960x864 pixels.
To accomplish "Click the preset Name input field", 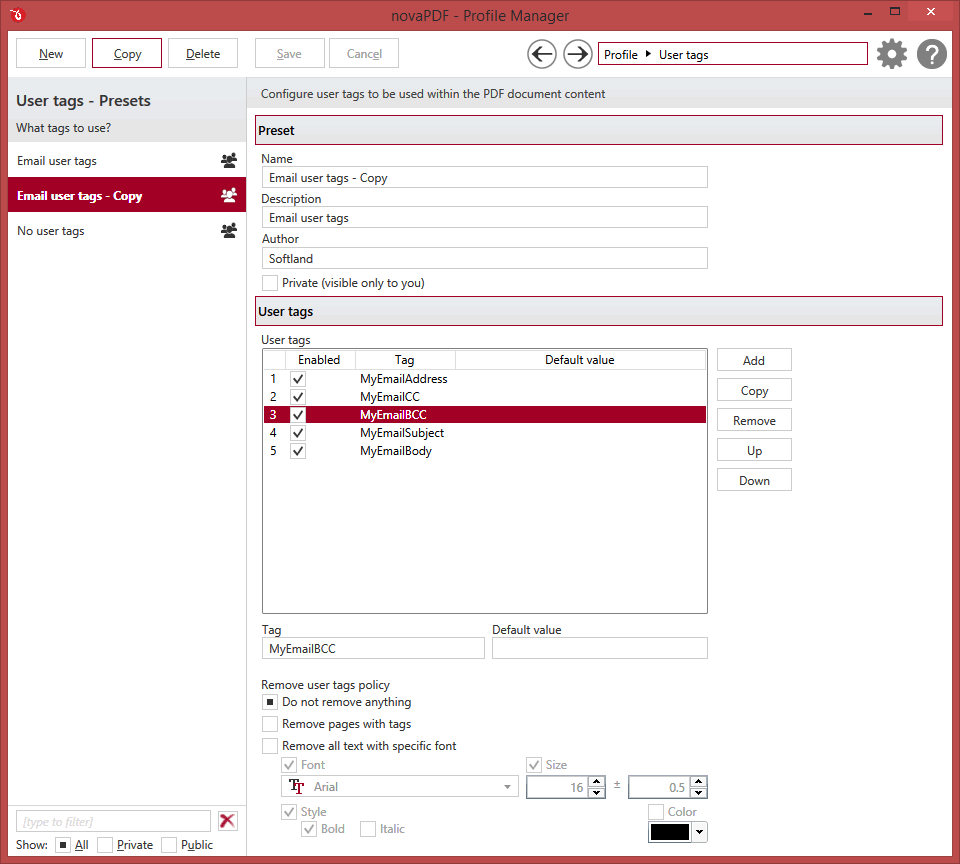I will (485, 178).
